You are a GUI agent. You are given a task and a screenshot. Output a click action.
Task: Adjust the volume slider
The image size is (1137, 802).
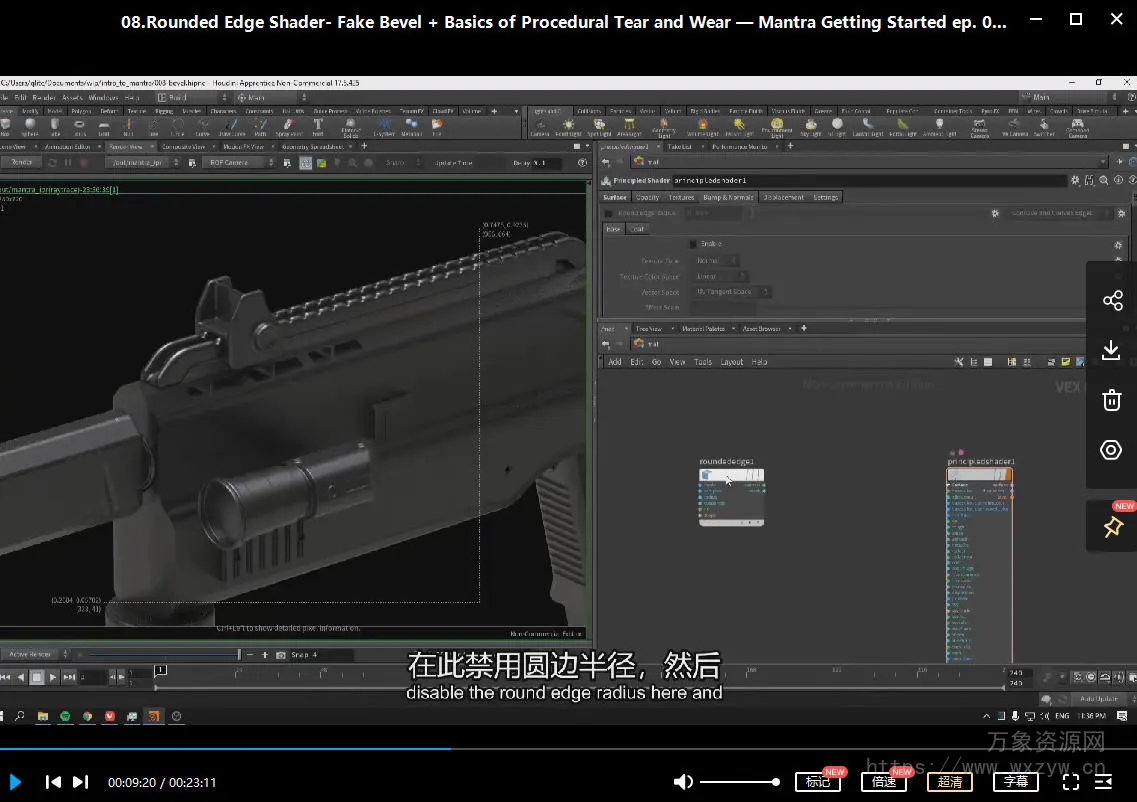(x=738, y=782)
